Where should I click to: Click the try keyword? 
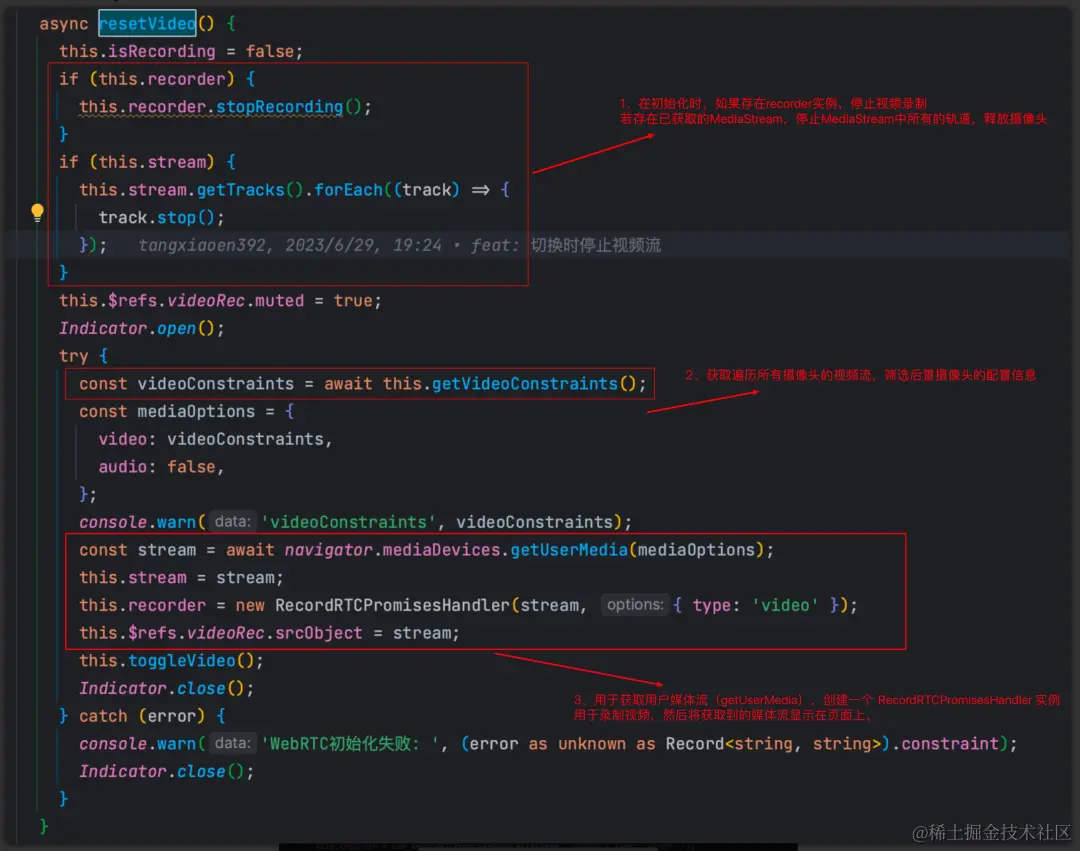tap(74, 356)
